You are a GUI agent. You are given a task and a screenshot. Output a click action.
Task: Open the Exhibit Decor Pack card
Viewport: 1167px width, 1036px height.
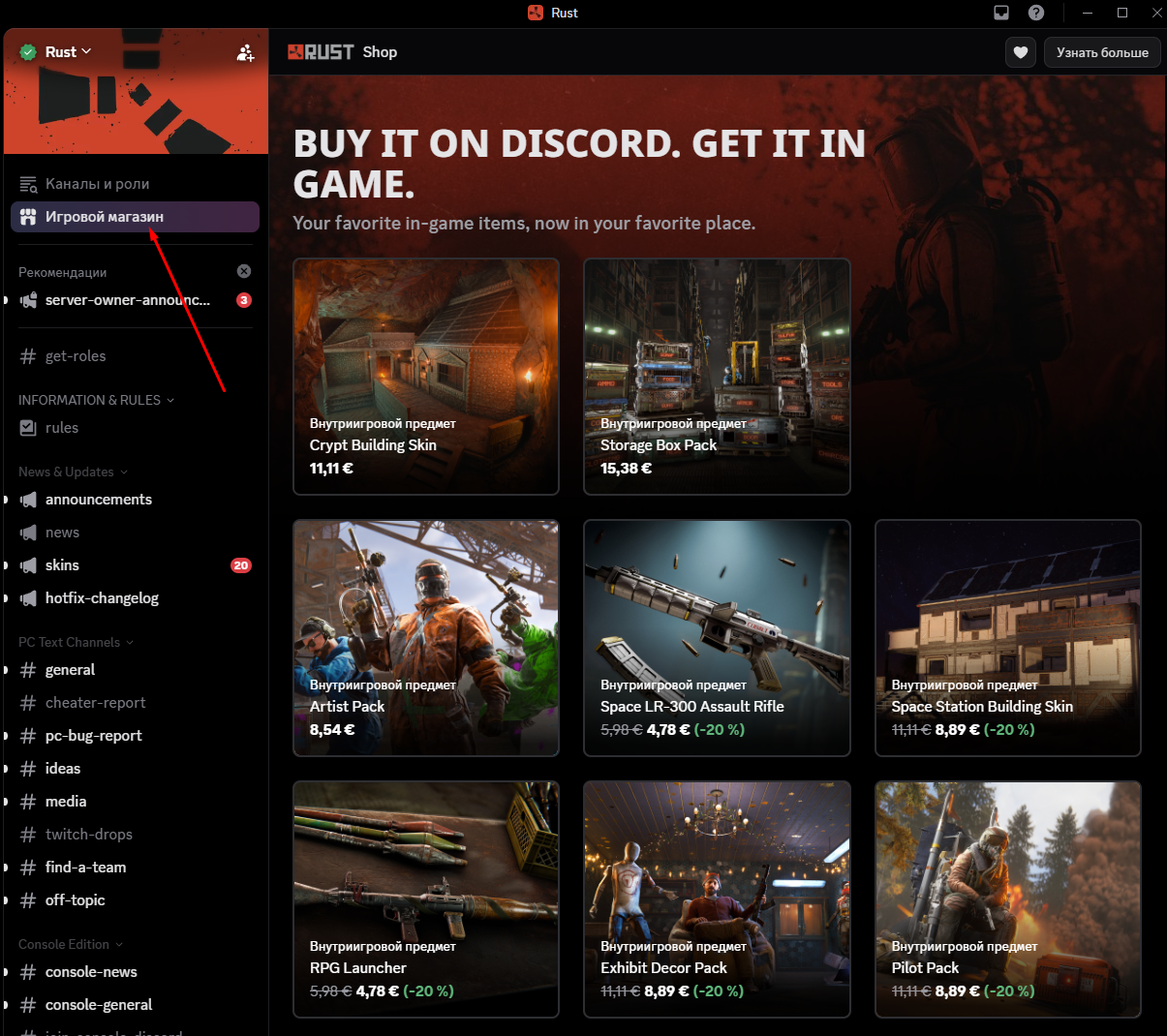pos(717,899)
